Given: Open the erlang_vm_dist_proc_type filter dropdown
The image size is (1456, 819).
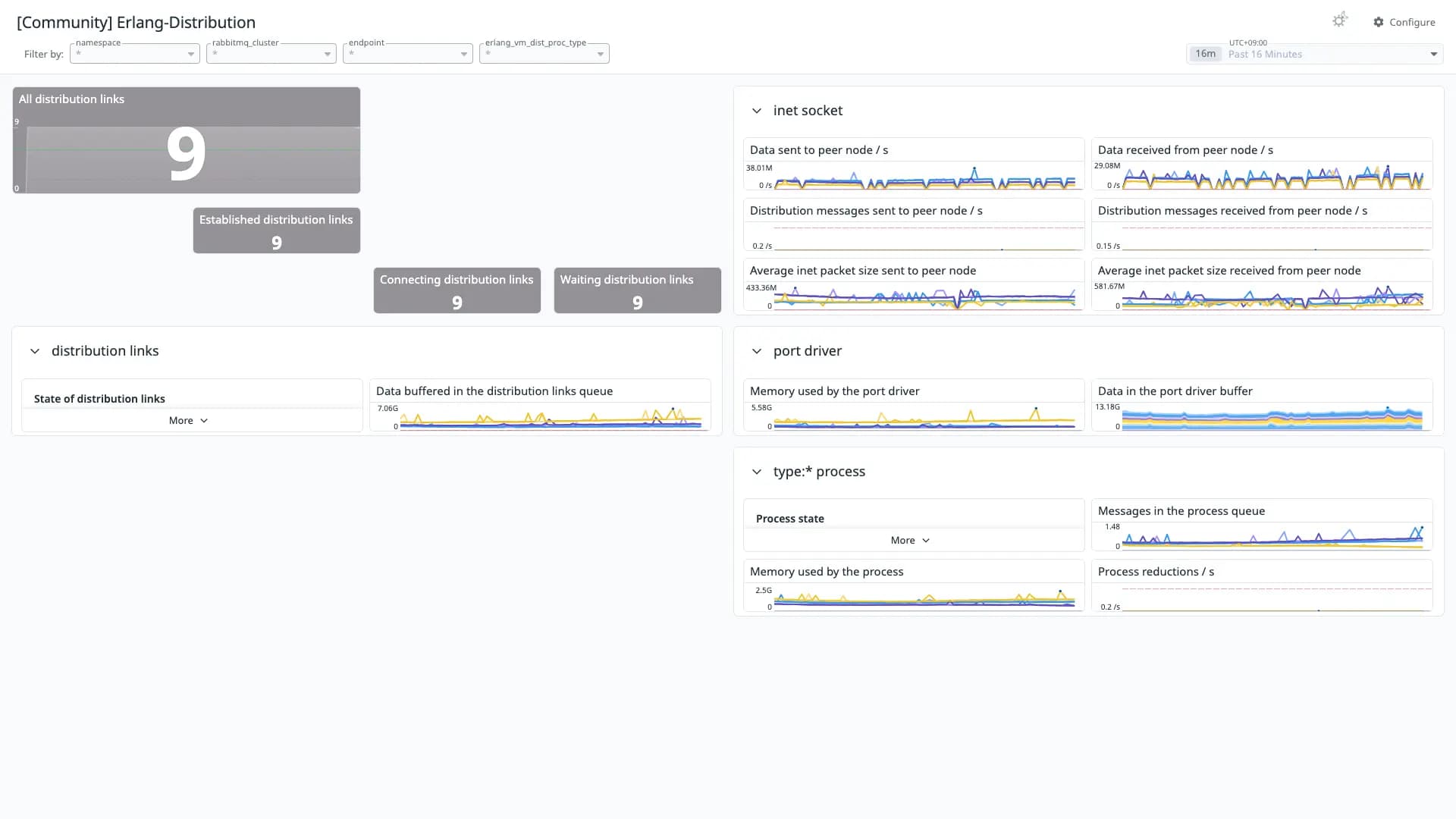Looking at the screenshot, I should pos(544,54).
